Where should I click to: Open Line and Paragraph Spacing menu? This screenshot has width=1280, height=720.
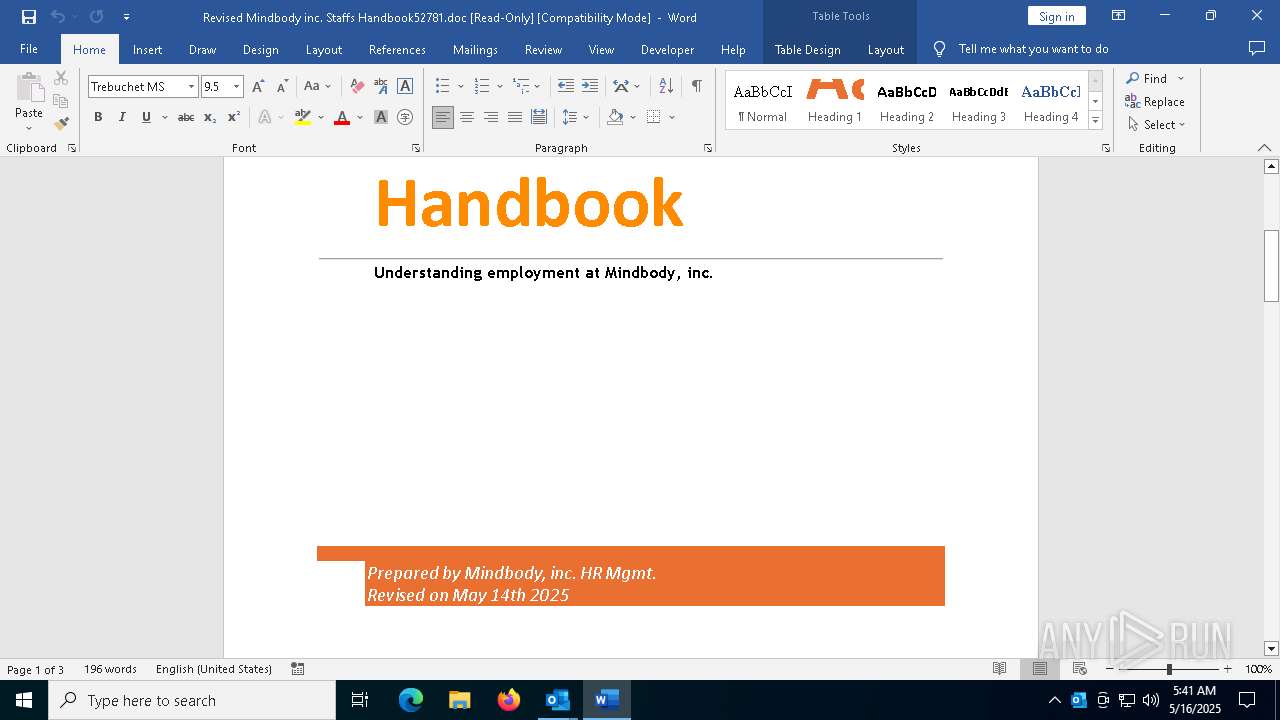pyautogui.click(x=576, y=117)
